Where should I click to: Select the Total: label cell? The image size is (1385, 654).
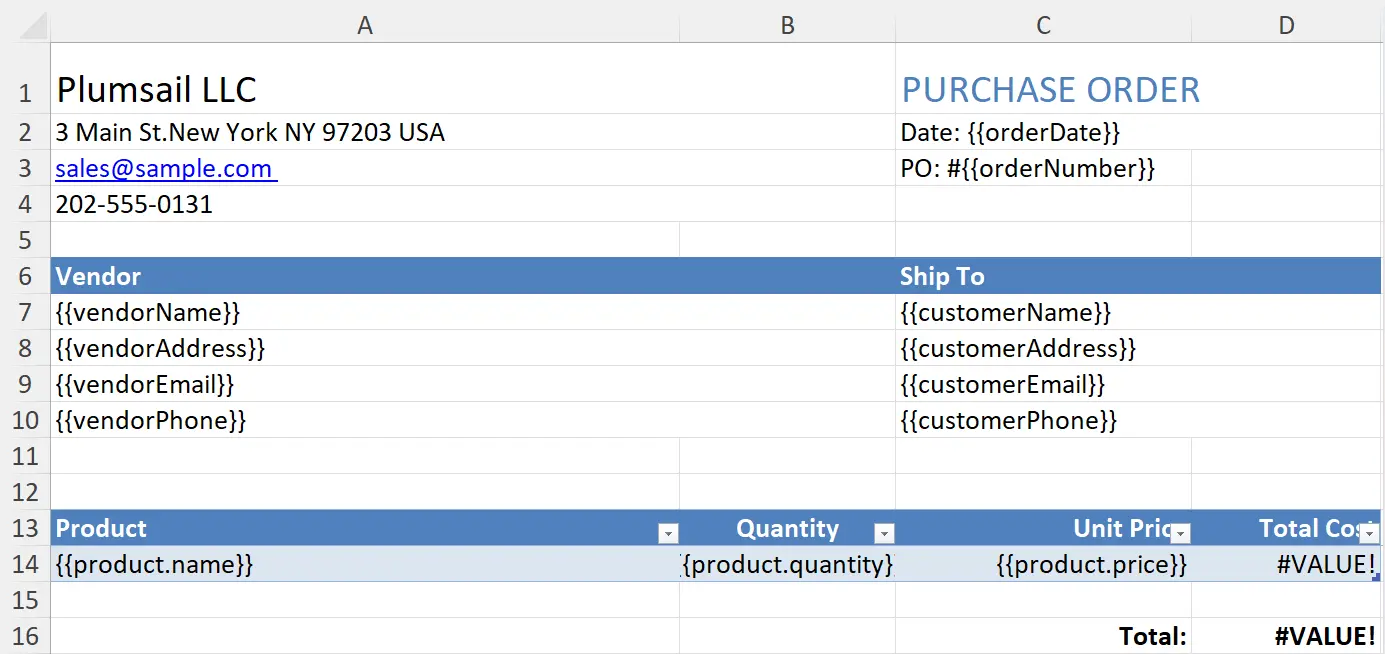coord(1043,636)
